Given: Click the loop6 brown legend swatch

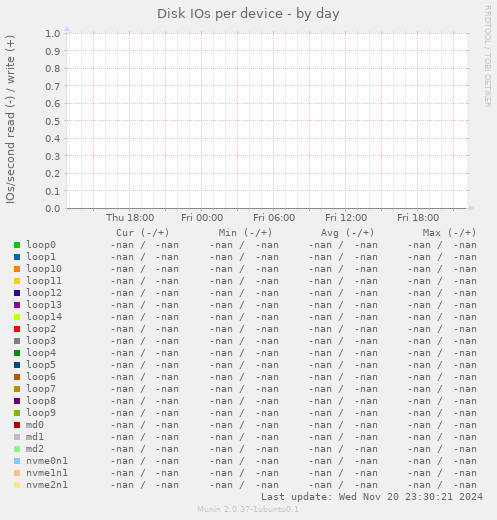Looking at the screenshot, I should click(x=17, y=377).
